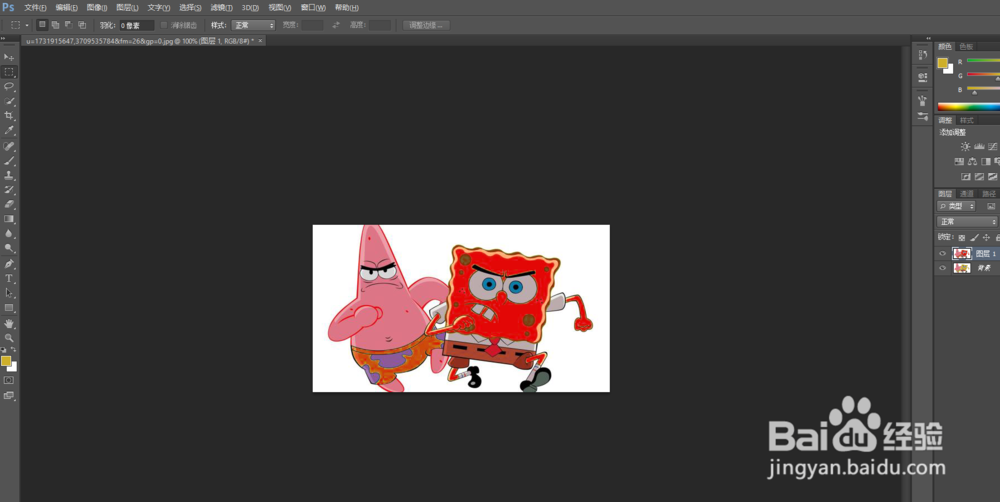Select the Rectangular Marquee tool in toolbox
Image resolution: width=1000 pixels, height=502 pixels.
[9, 72]
